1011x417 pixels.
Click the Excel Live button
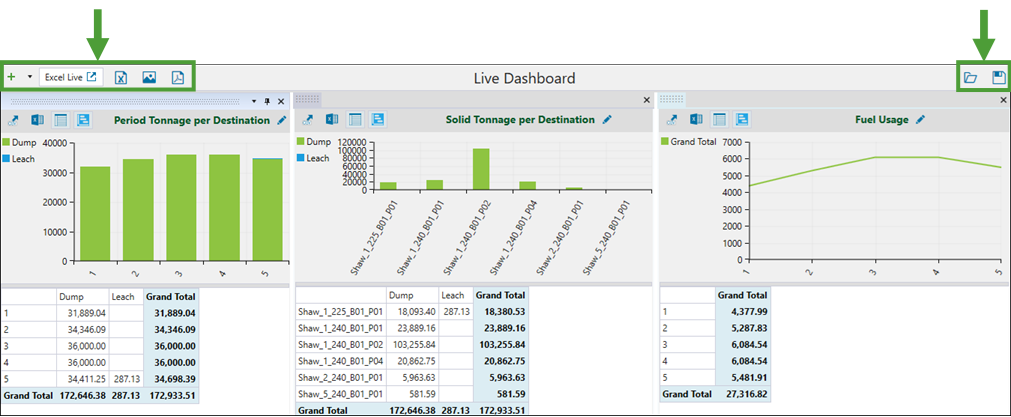[x=72, y=77]
